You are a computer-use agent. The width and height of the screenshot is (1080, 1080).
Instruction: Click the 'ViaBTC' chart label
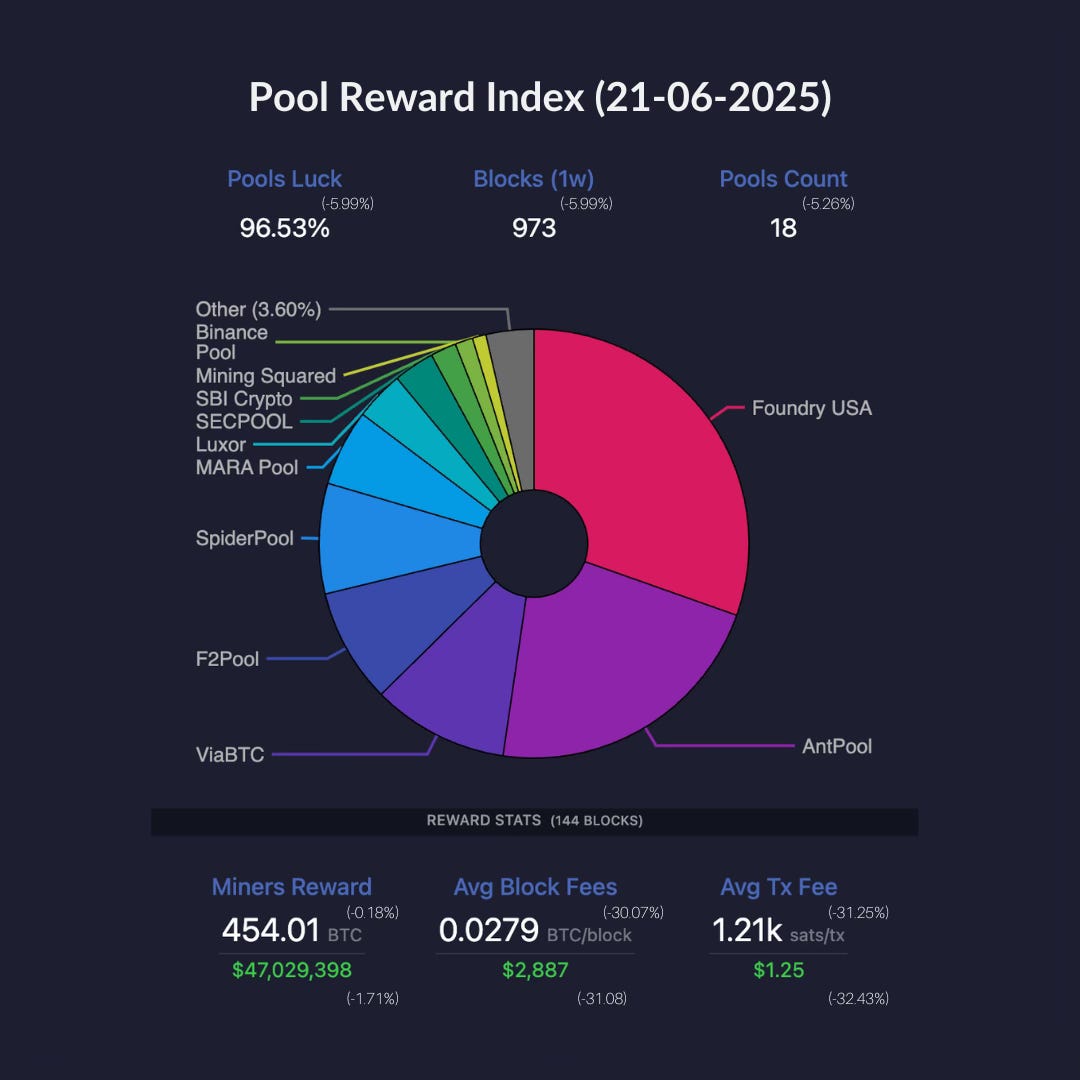pyautogui.click(x=230, y=755)
